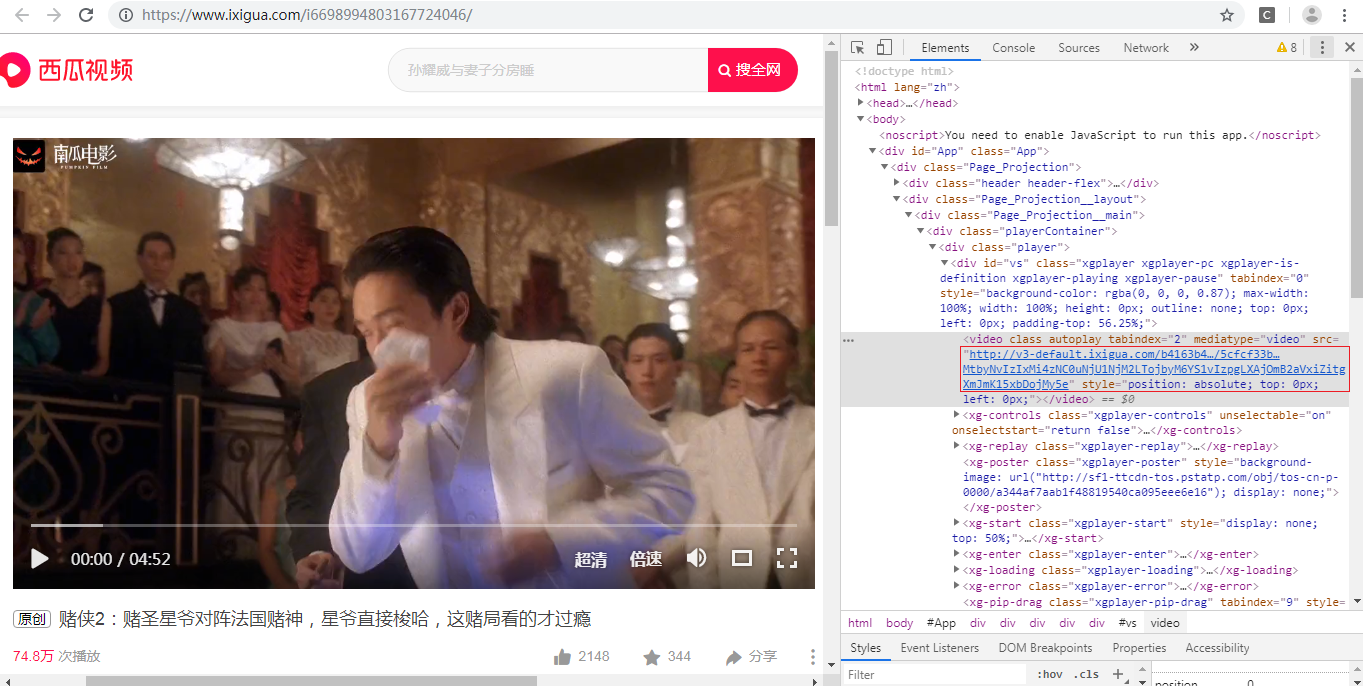The height and width of the screenshot is (686, 1363).
Task: Share the video via 分享
Action: (751, 656)
